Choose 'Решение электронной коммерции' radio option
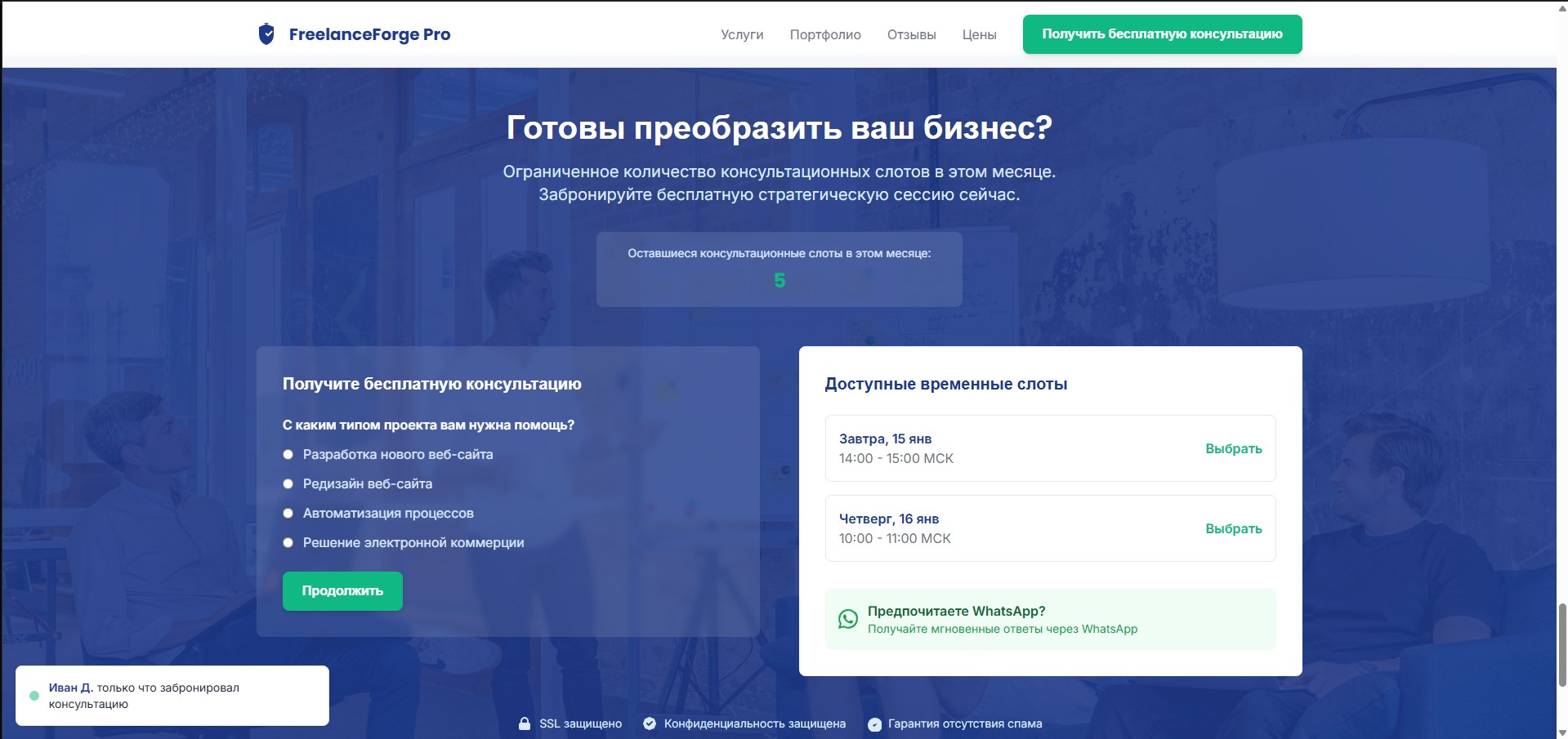The height and width of the screenshot is (739, 1568). 288,543
